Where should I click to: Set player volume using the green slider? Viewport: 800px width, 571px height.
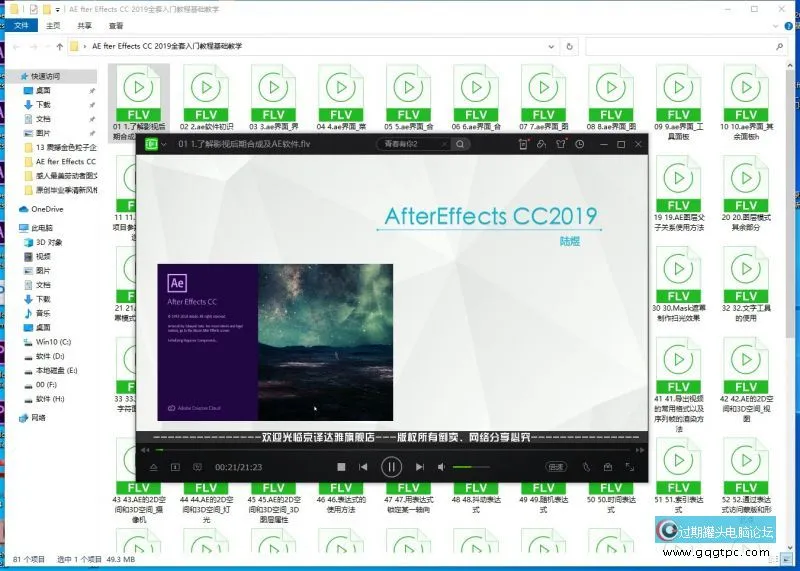(470, 467)
